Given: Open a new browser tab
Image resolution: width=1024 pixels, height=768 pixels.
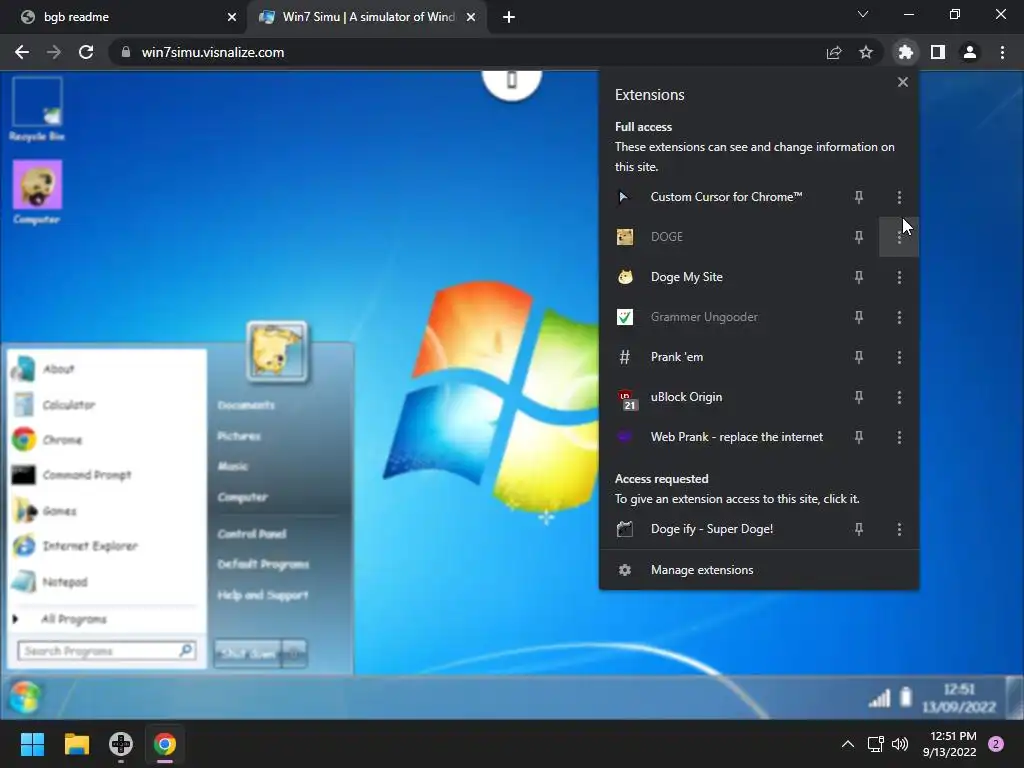Looking at the screenshot, I should tap(509, 17).
